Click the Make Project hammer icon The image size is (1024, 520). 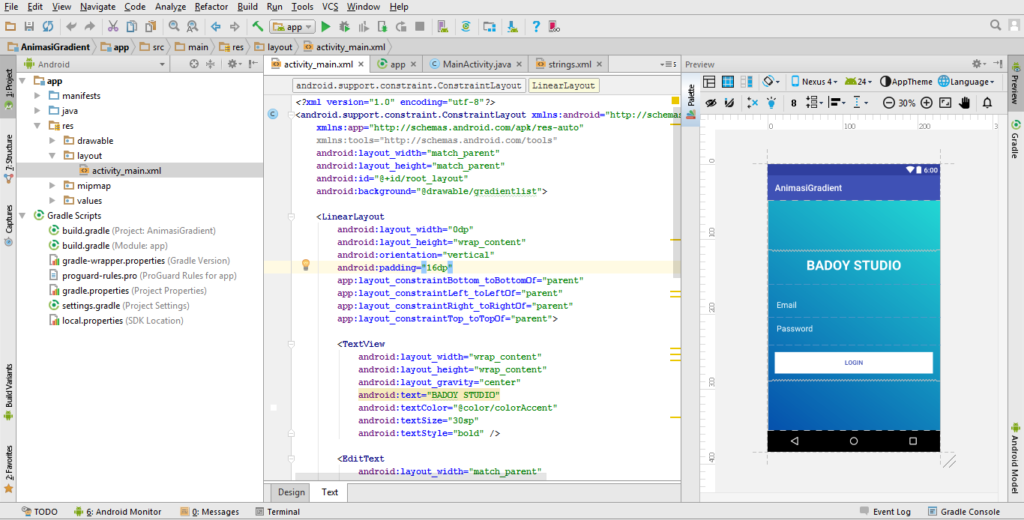point(258,26)
